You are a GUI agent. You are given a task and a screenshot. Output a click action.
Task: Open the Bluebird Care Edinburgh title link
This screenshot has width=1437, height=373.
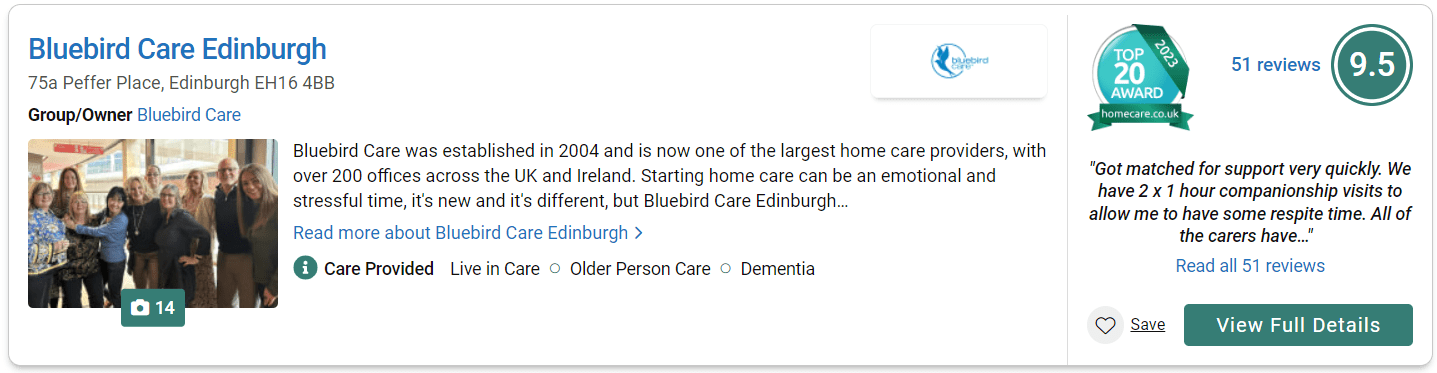pos(177,48)
